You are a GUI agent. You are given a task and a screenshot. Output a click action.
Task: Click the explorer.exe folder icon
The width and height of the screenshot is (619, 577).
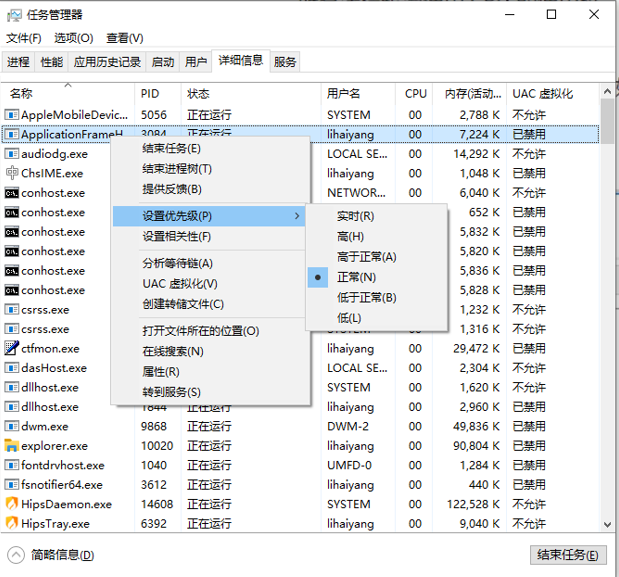point(11,446)
